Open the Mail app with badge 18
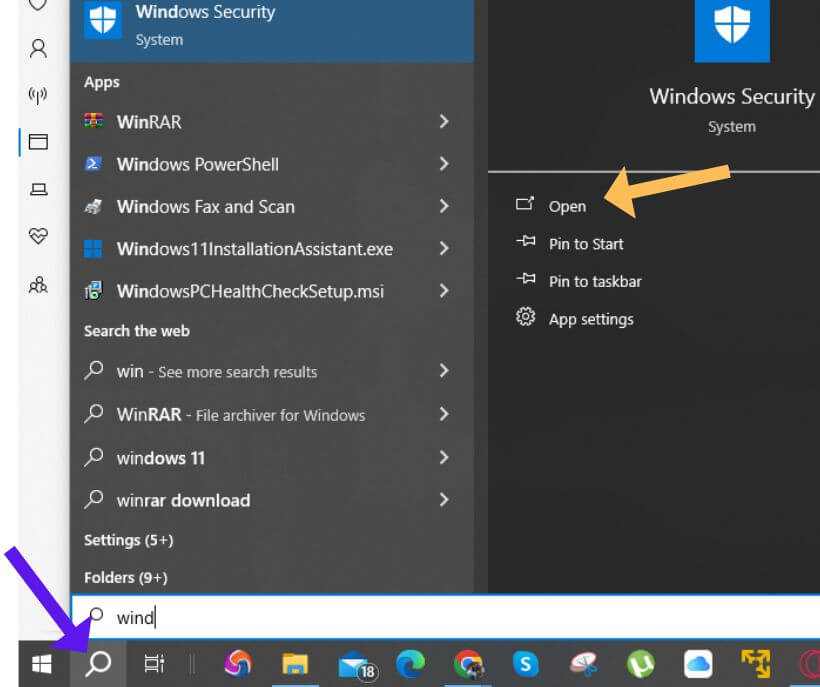This screenshot has width=820, height=687. 357,665
